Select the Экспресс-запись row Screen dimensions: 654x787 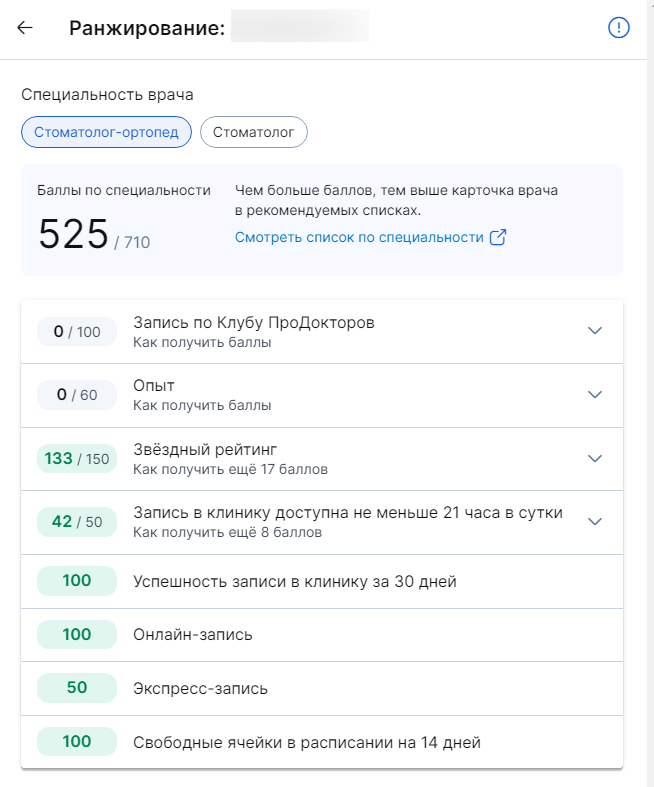200,689
